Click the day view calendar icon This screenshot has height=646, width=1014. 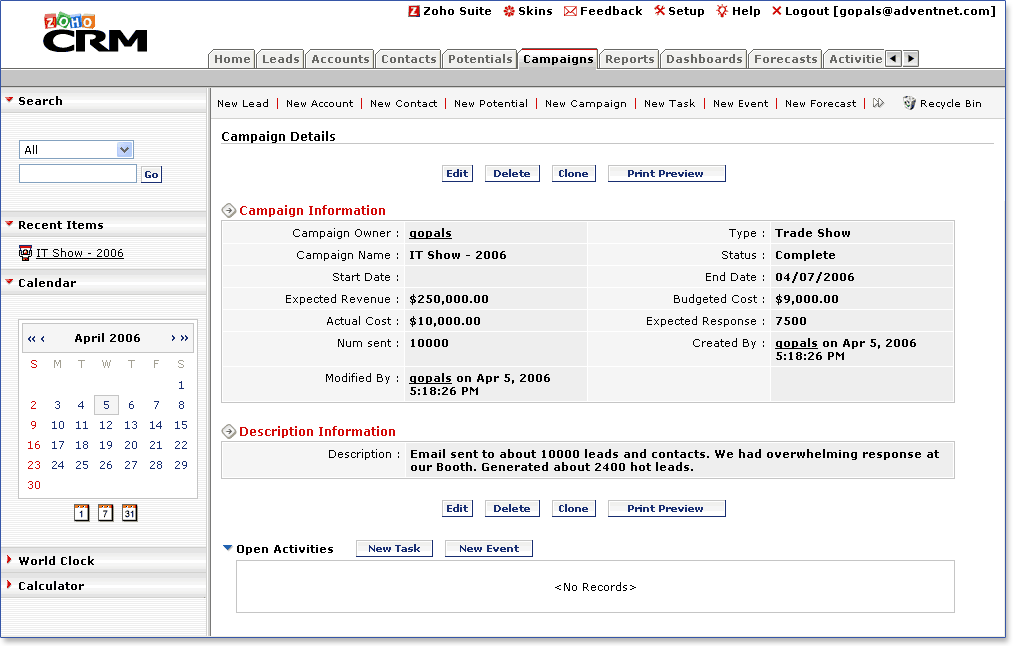pyautogui.click(x=81, y=513)
